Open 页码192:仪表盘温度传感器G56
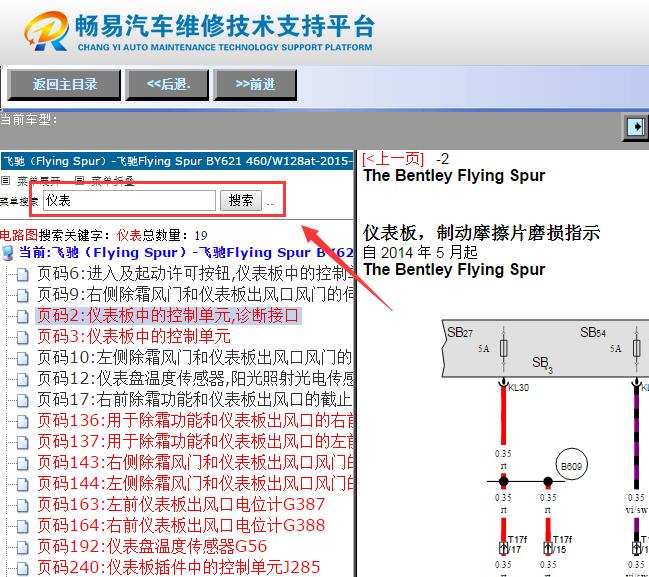The image size is (649, 577). click(152, 547)
